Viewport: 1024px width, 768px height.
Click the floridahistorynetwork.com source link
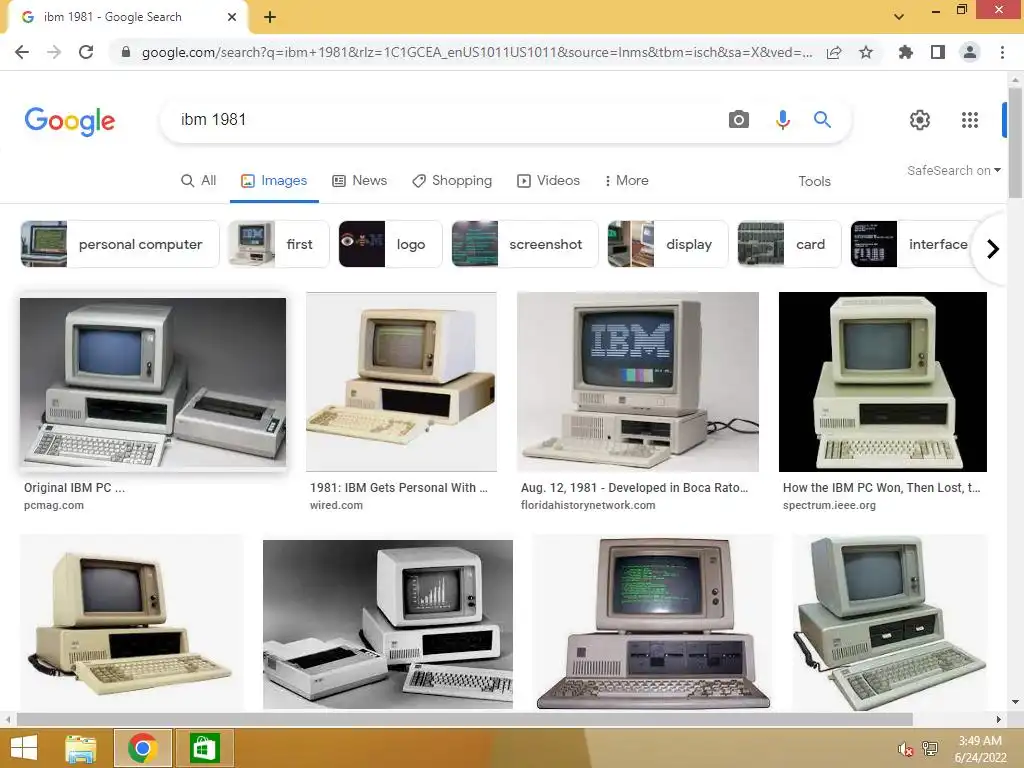588,505
